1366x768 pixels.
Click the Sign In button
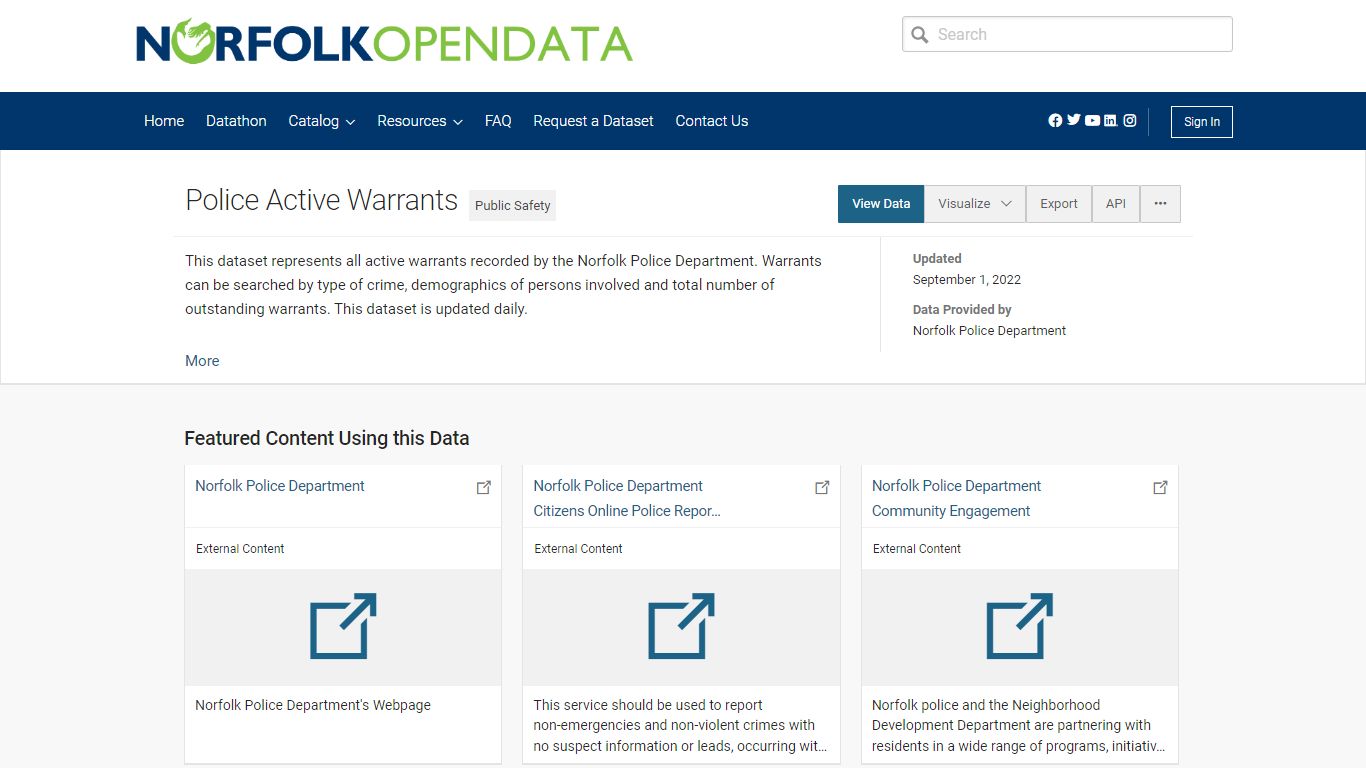1202,122
